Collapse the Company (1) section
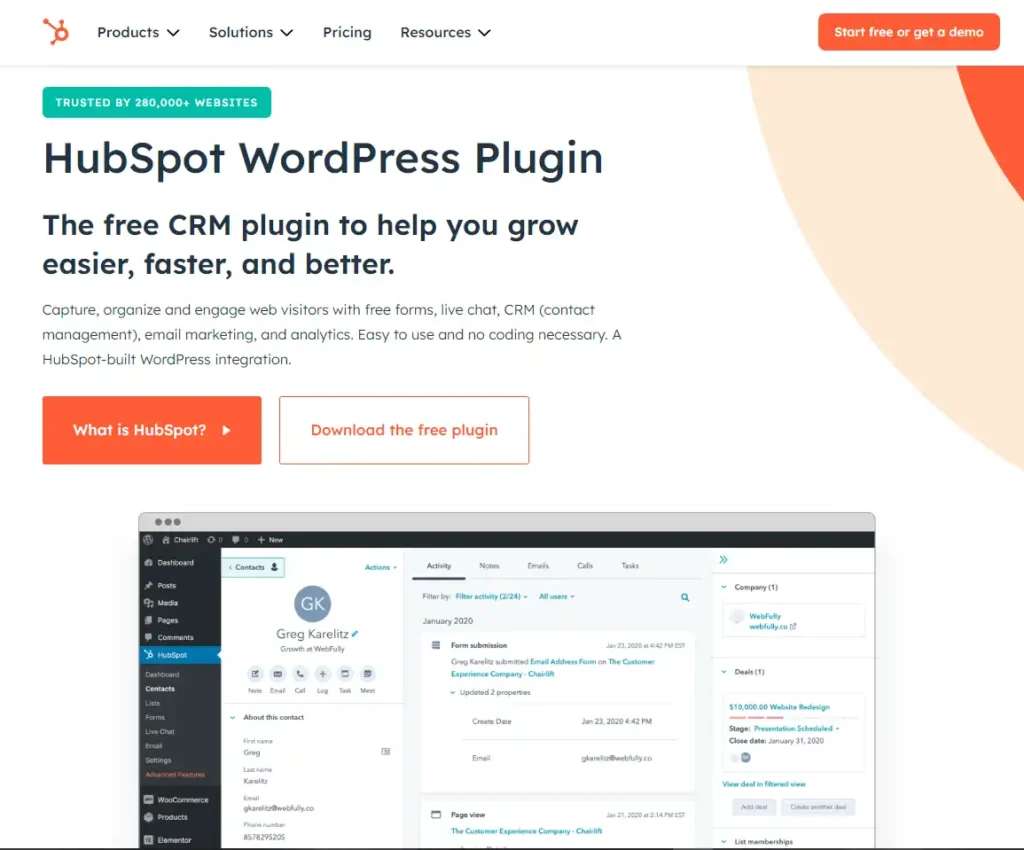Image resolution: width=1024 pixels, height=850 pixels. pyautogui.click(x=723, y=586)
